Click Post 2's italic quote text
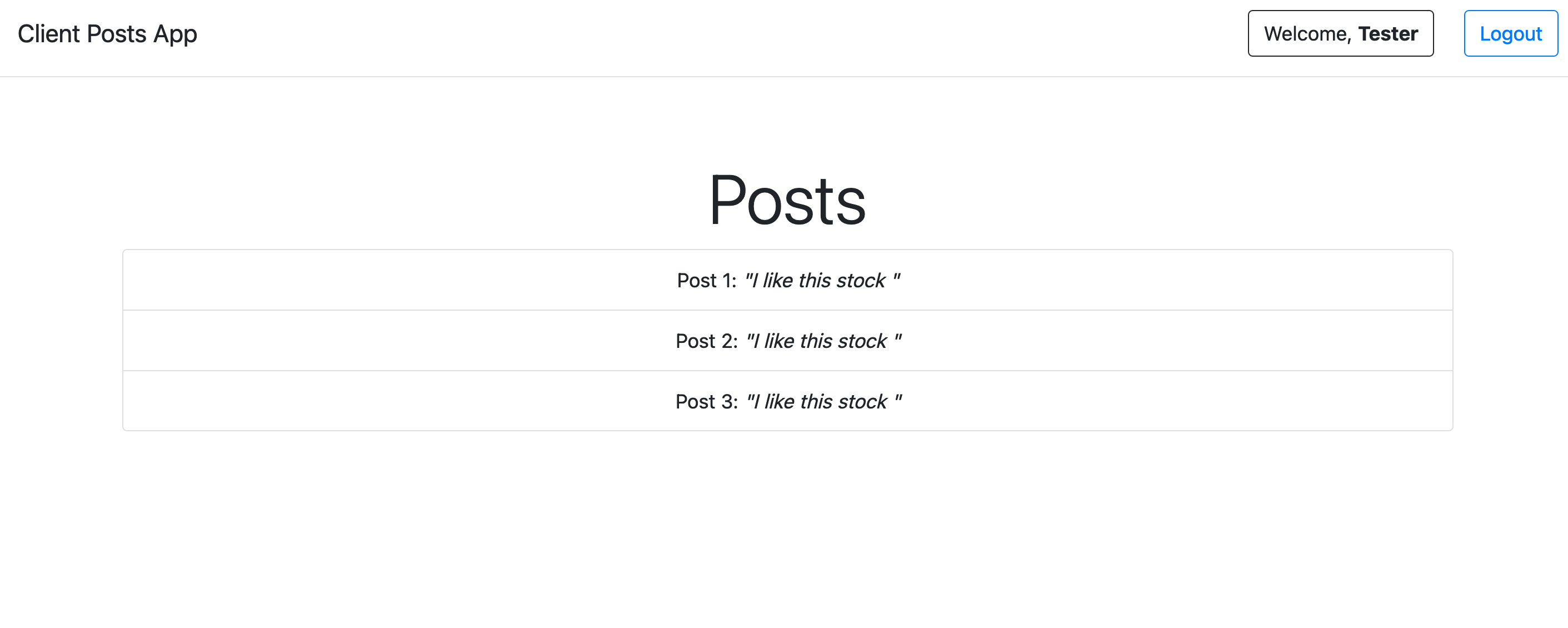The height and width of the screenshot is (628, 1568). tap(823, 341)
